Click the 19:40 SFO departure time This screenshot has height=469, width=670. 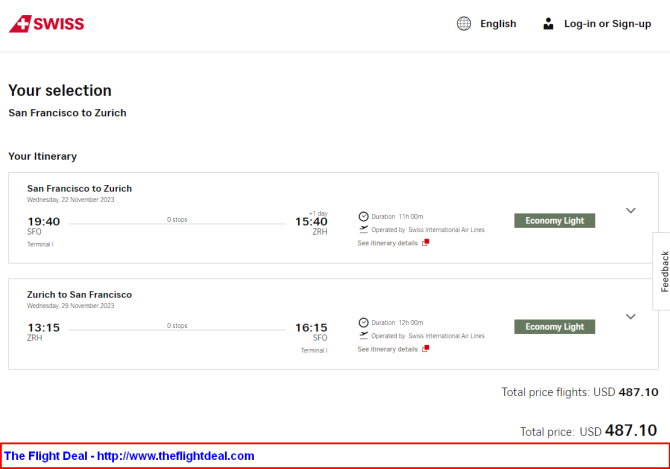pos(44,222)
